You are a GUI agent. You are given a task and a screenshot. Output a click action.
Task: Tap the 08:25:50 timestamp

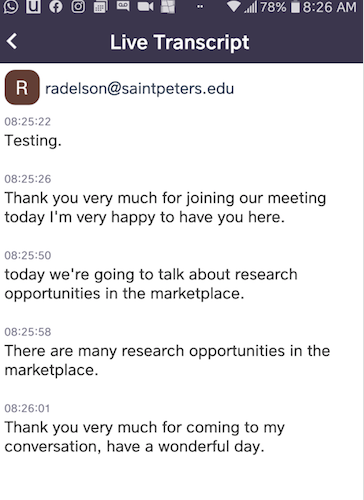click(28, 256)
